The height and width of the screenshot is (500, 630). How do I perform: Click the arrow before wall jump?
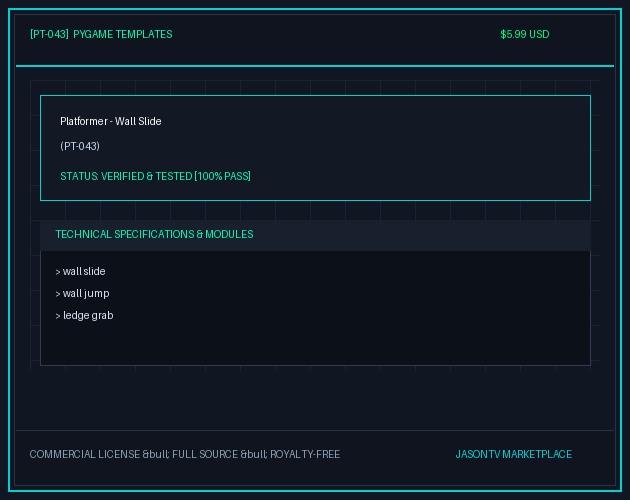(58, 294)
